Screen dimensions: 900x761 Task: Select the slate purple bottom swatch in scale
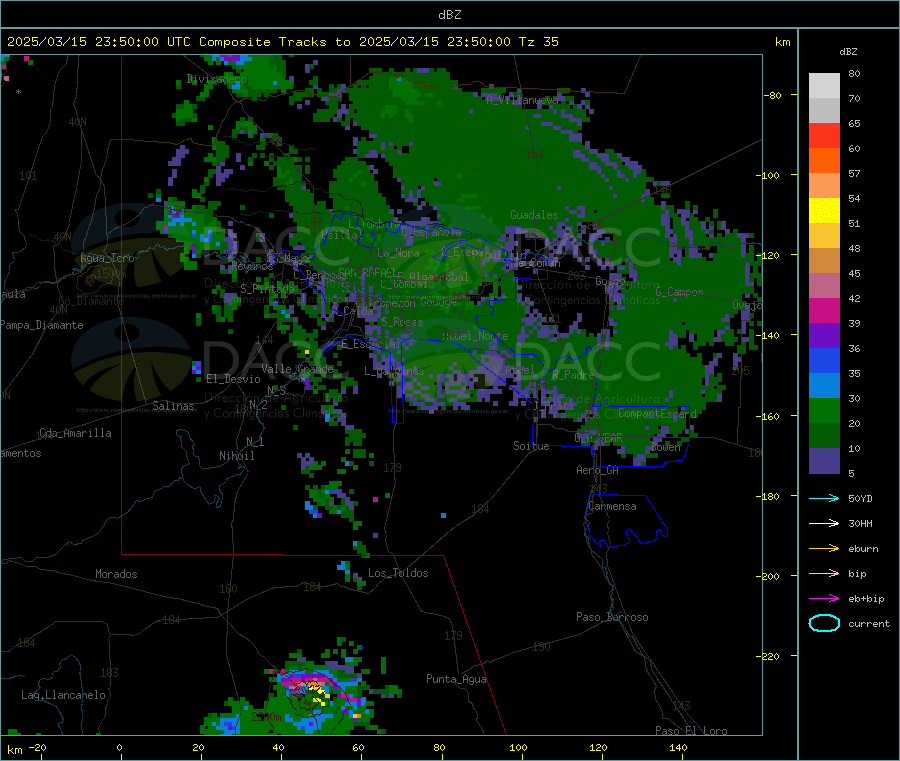(824, 461)
